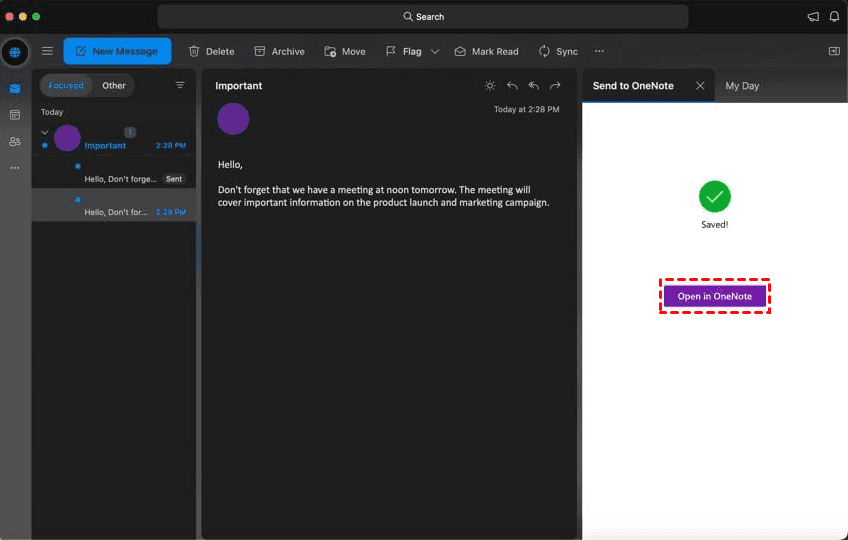
Task: Open the Calendar sidebar icon
Action: point(15,115)
